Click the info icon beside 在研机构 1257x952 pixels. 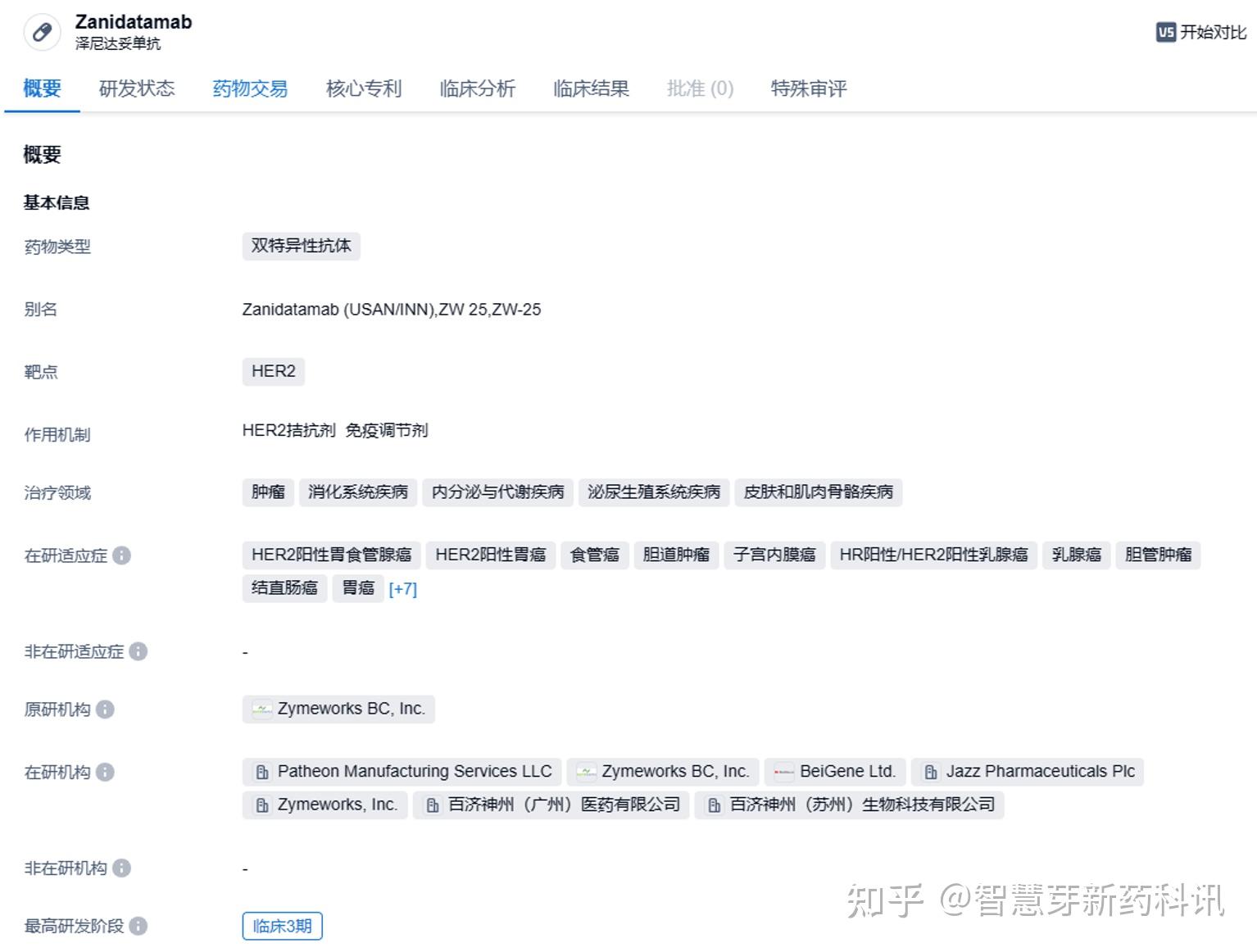click(x=103, y=772)
